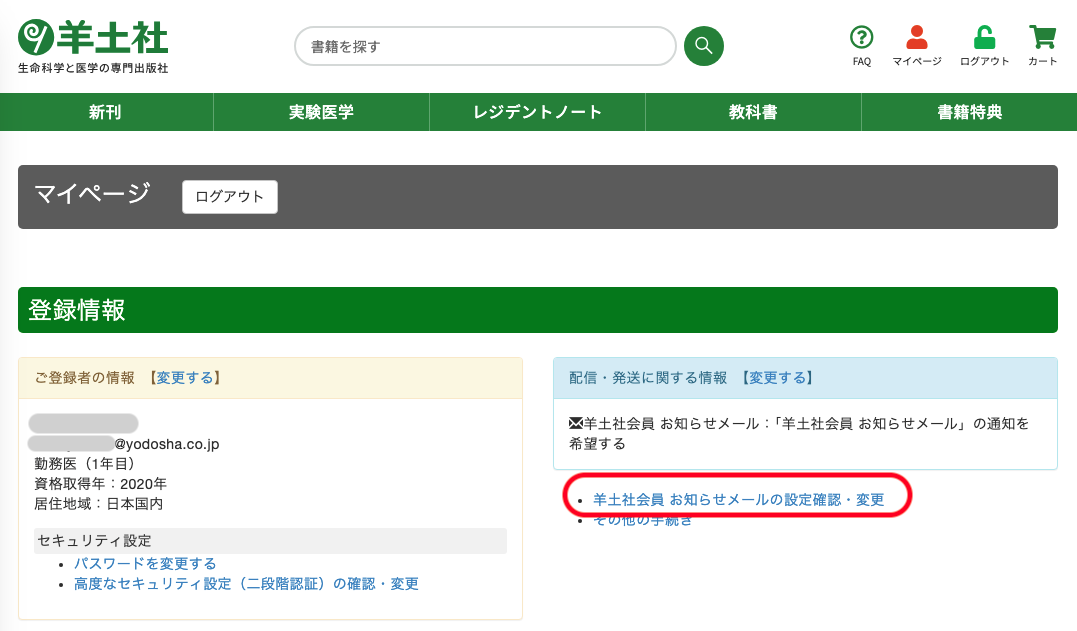
Task: Open パスワードを変更する link
Action: point(145,564)
